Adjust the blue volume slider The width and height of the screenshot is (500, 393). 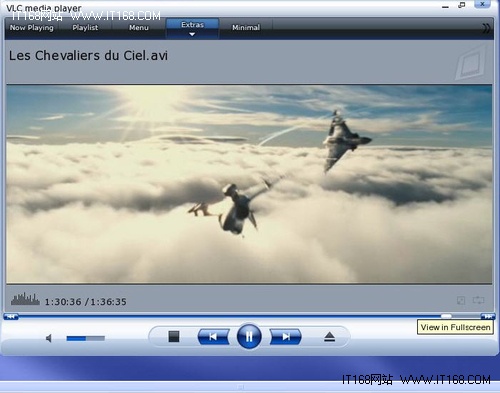click(x=86, y=338)
